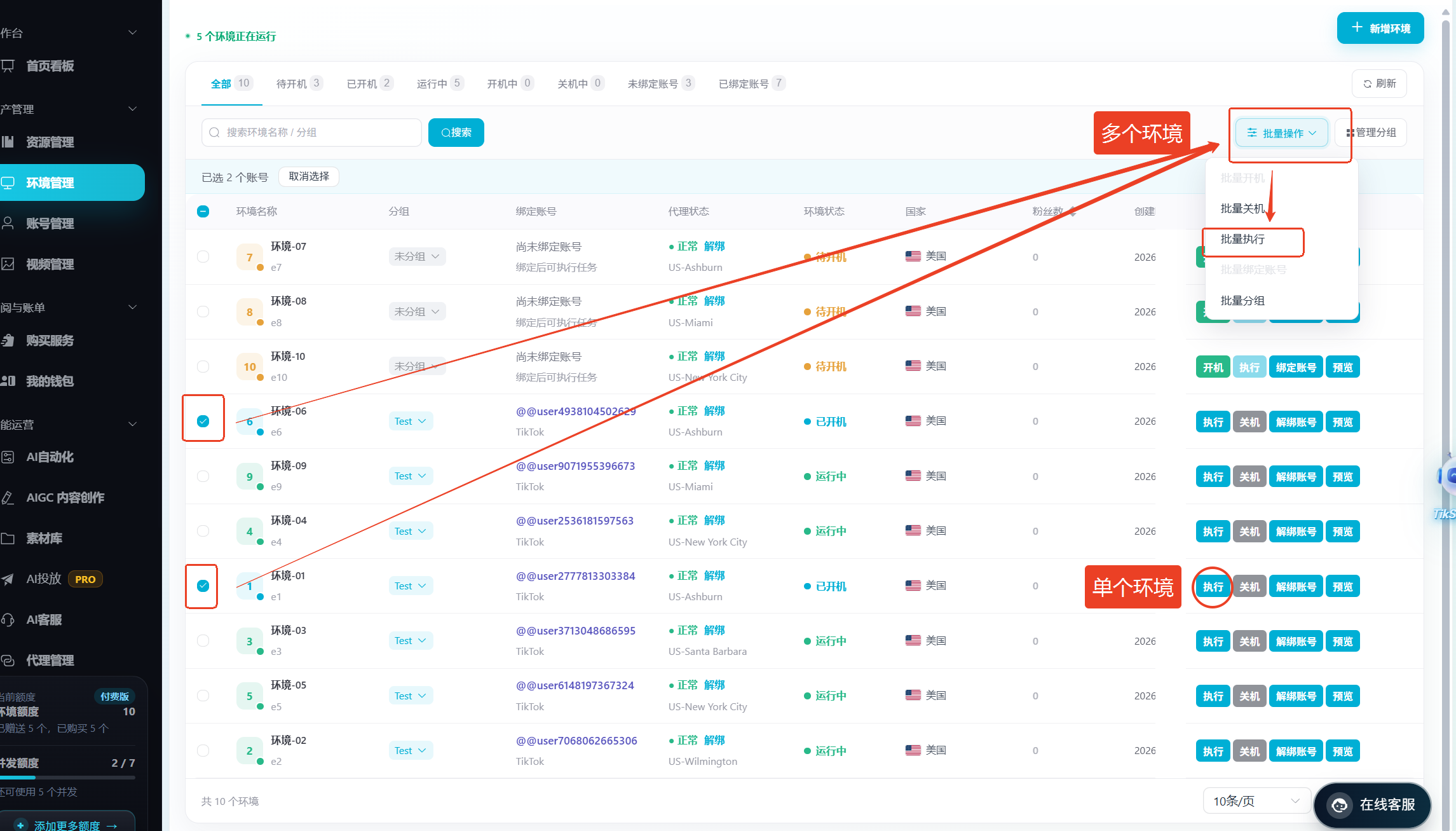
Task: Expand the 批量操作 dropdown
Action: click(1281, 133)
